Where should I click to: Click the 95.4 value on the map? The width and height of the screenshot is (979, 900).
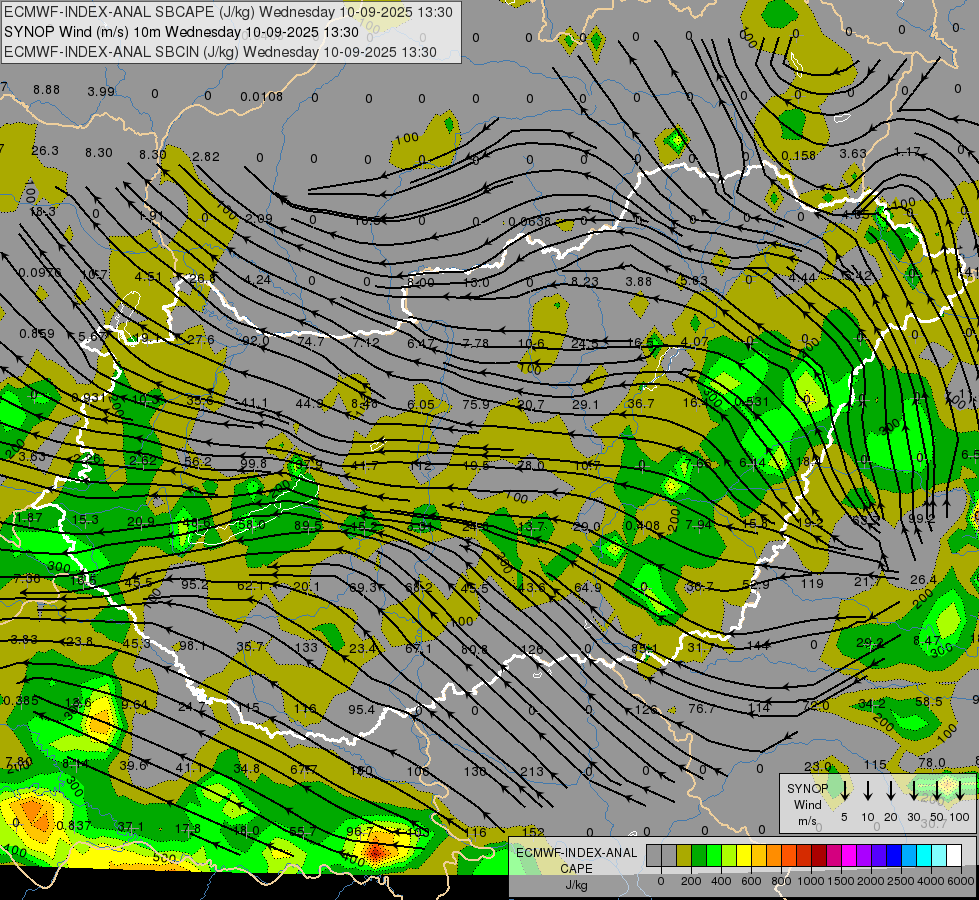point(362,710)
